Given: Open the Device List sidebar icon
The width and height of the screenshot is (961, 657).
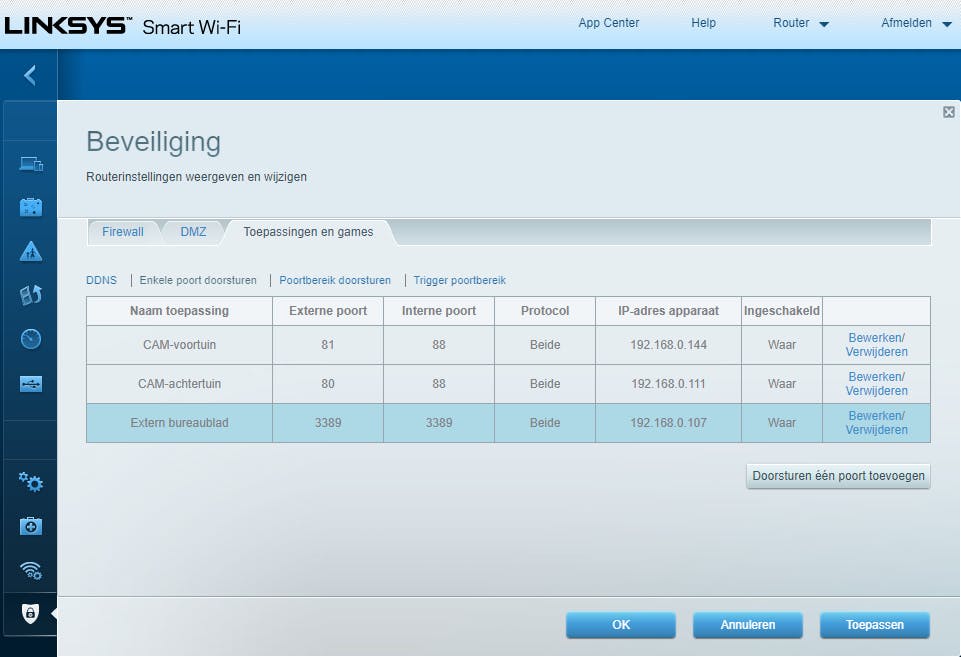Looking at the screenshot, I should 31,164.
